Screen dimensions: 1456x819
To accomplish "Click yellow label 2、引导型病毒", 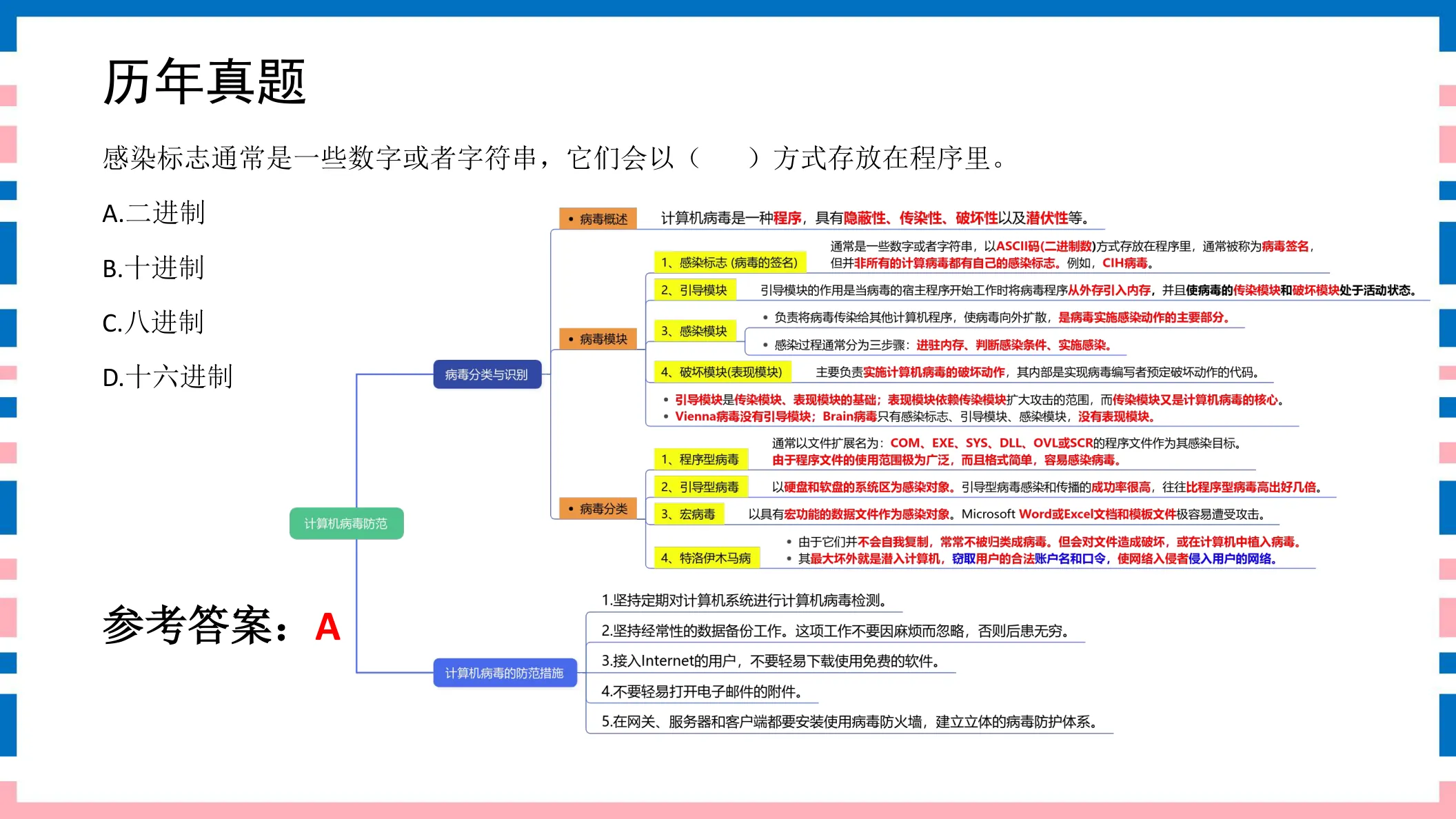I will click(700, 487).
